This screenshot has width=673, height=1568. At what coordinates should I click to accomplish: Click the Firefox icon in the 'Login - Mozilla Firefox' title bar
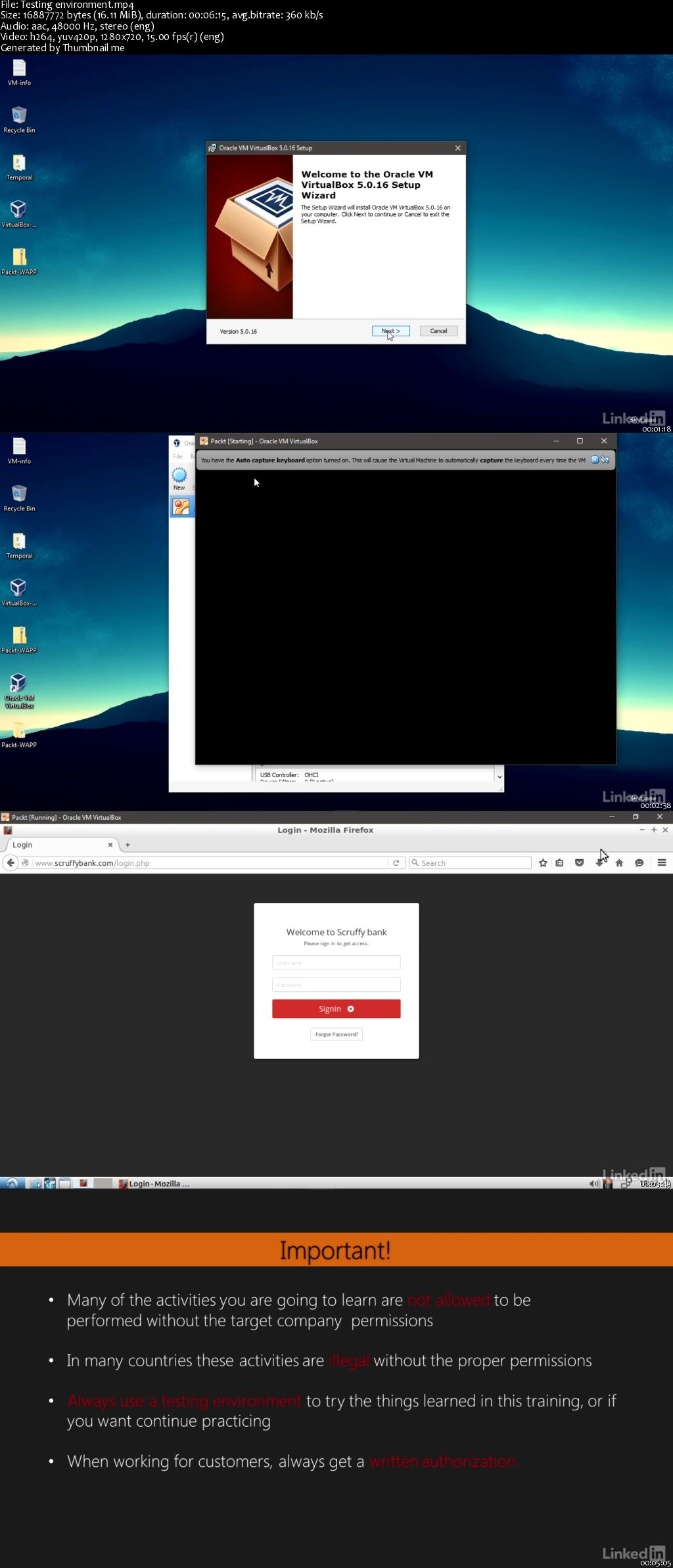[x=8, y=830]
